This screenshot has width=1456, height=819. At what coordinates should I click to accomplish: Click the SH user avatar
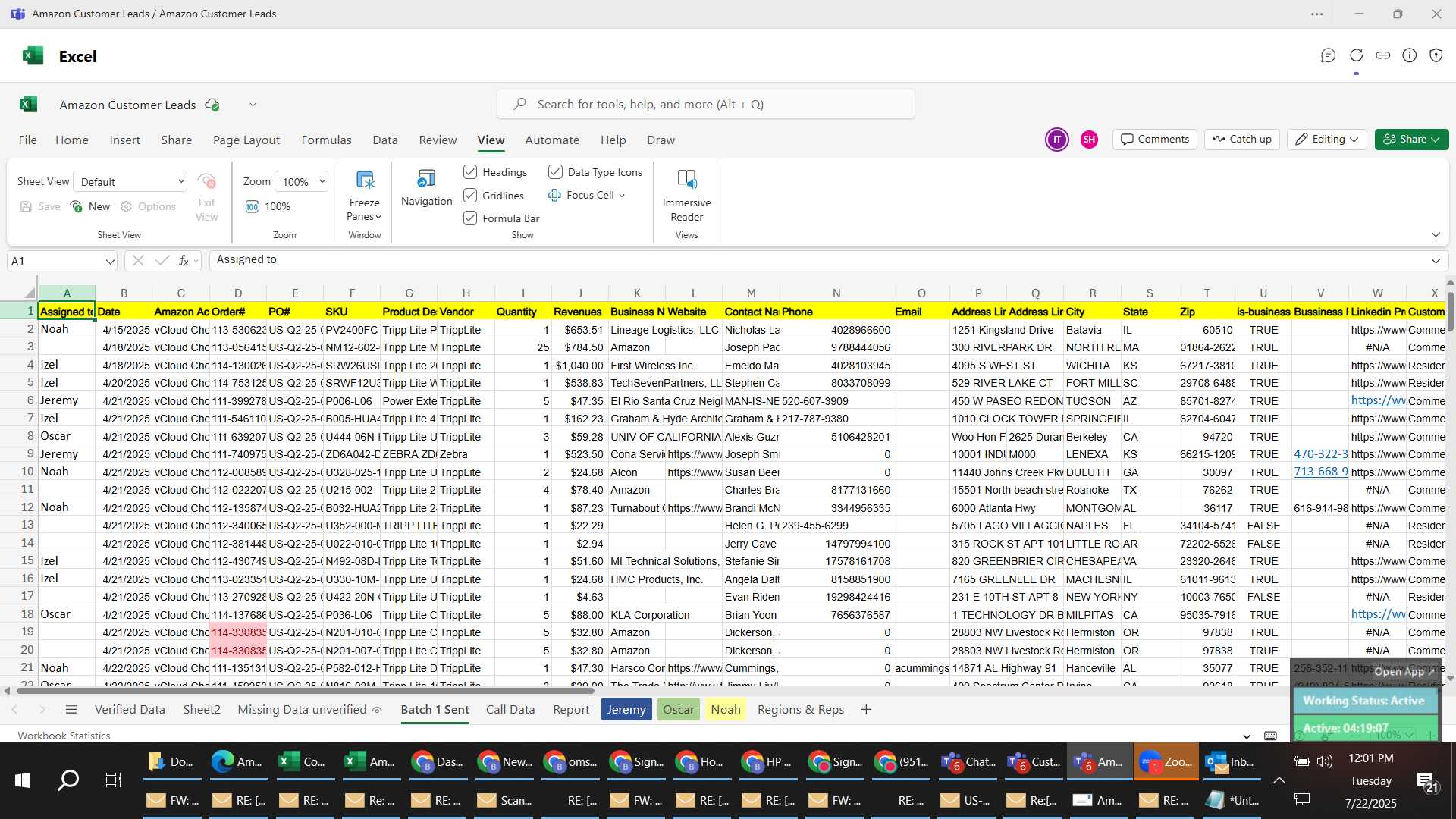tap(1089, 140)
